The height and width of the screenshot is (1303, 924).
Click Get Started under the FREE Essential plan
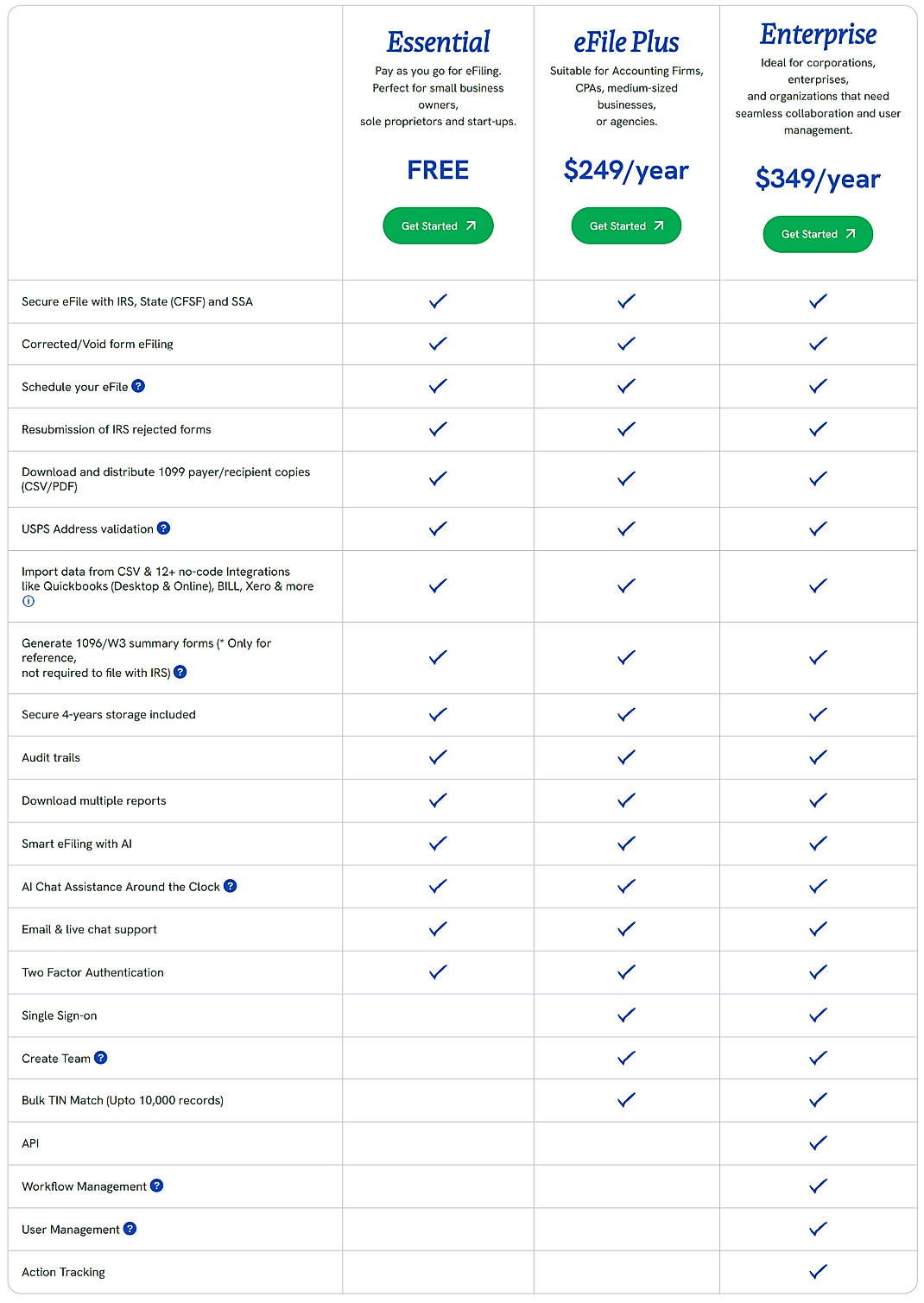[x=437, y=225]
